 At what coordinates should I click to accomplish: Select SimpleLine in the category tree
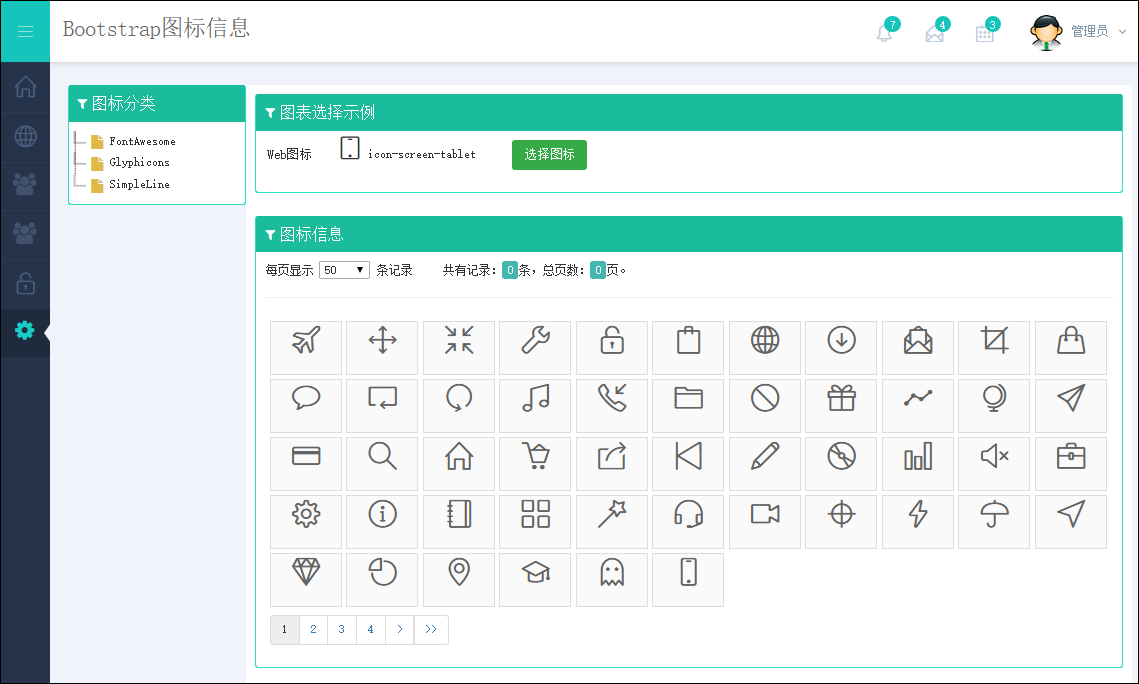pos(139,185)
